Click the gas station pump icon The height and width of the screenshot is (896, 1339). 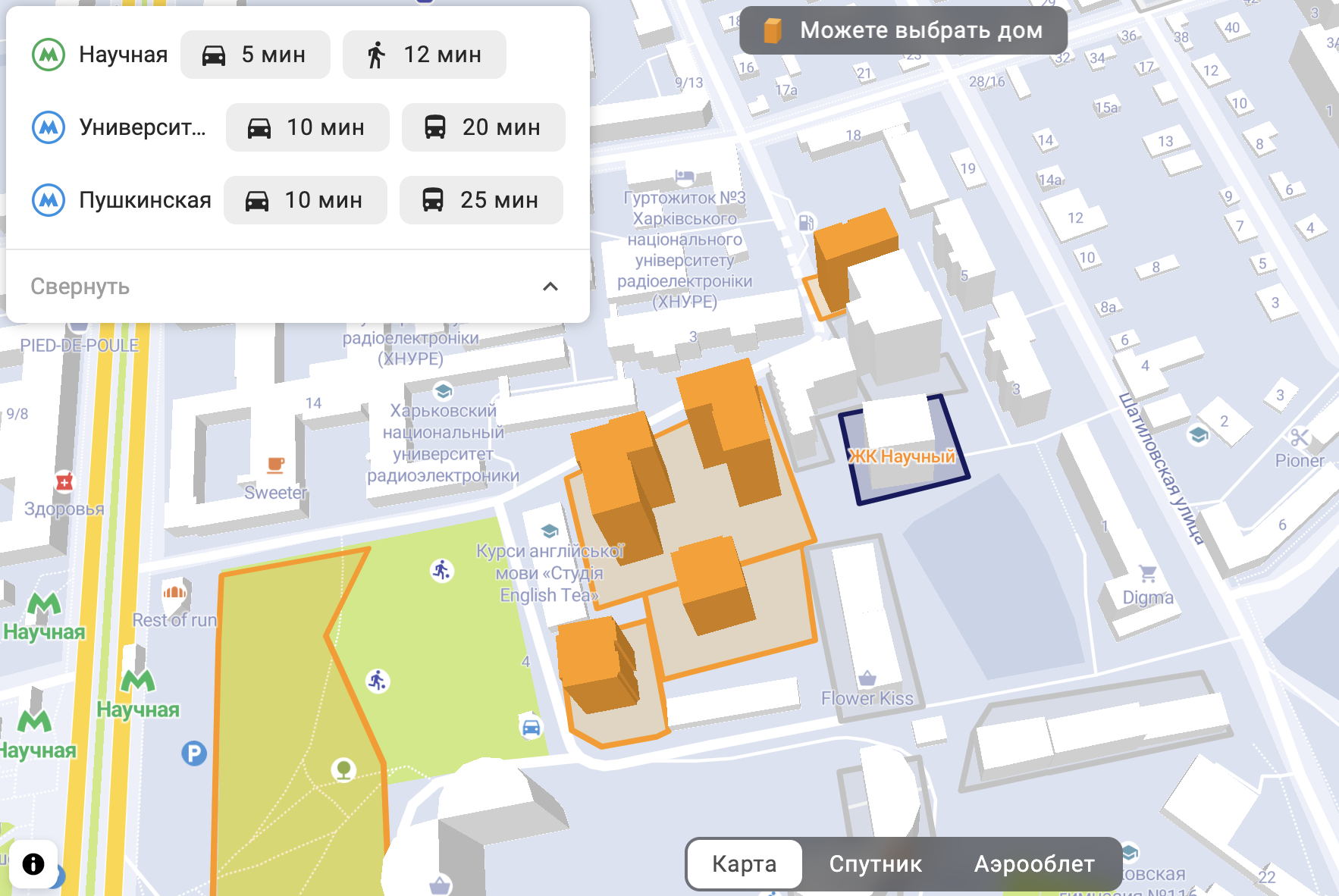click(x=806, y=222)
